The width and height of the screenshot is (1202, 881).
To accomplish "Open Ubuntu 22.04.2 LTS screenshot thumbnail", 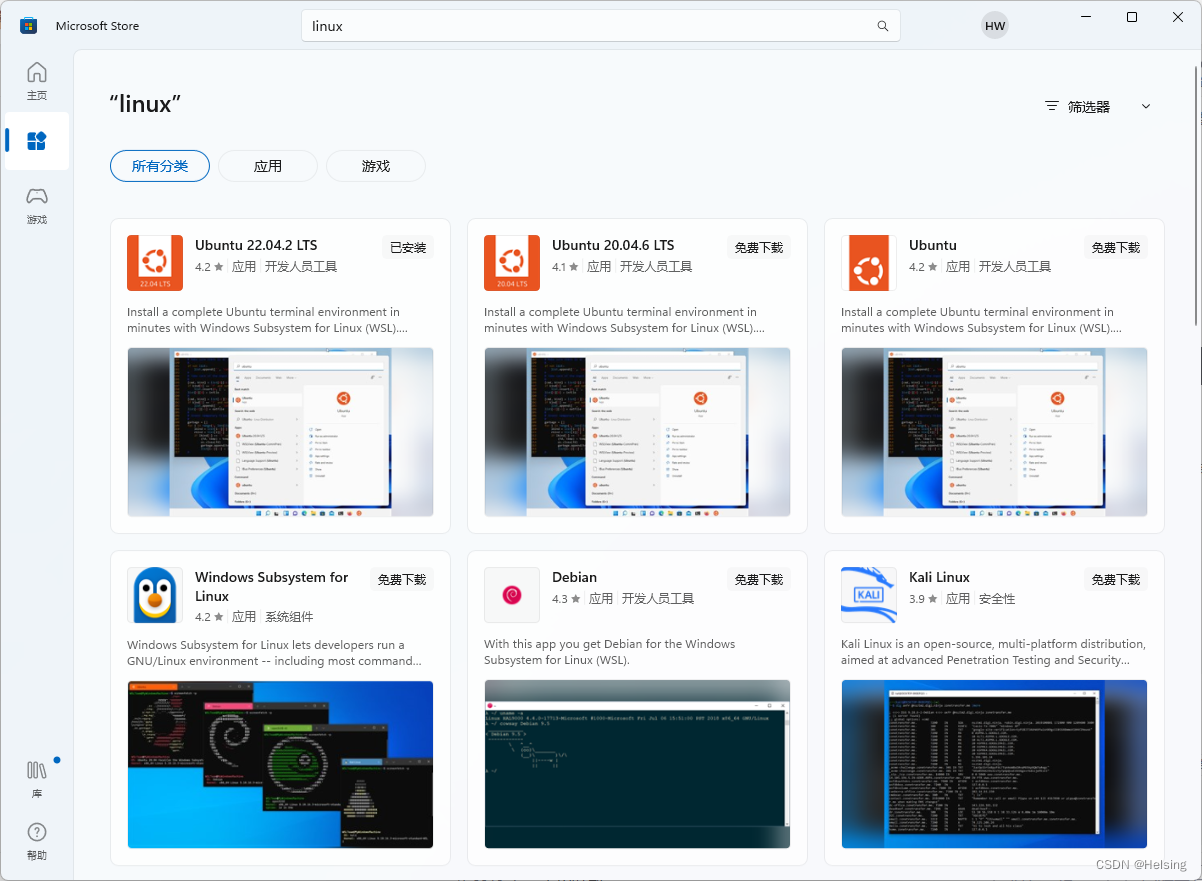I will tap(280, 432).
